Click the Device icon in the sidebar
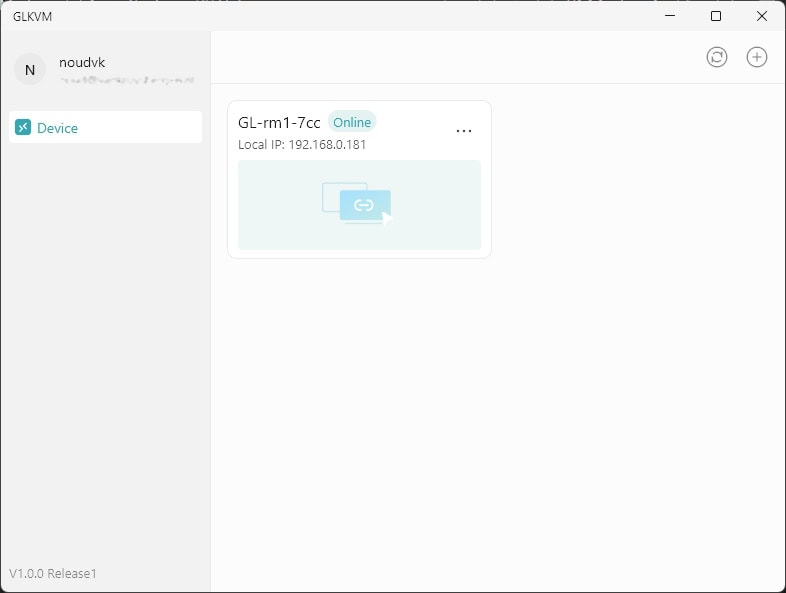Screen dimensions: 786x593 23,127
